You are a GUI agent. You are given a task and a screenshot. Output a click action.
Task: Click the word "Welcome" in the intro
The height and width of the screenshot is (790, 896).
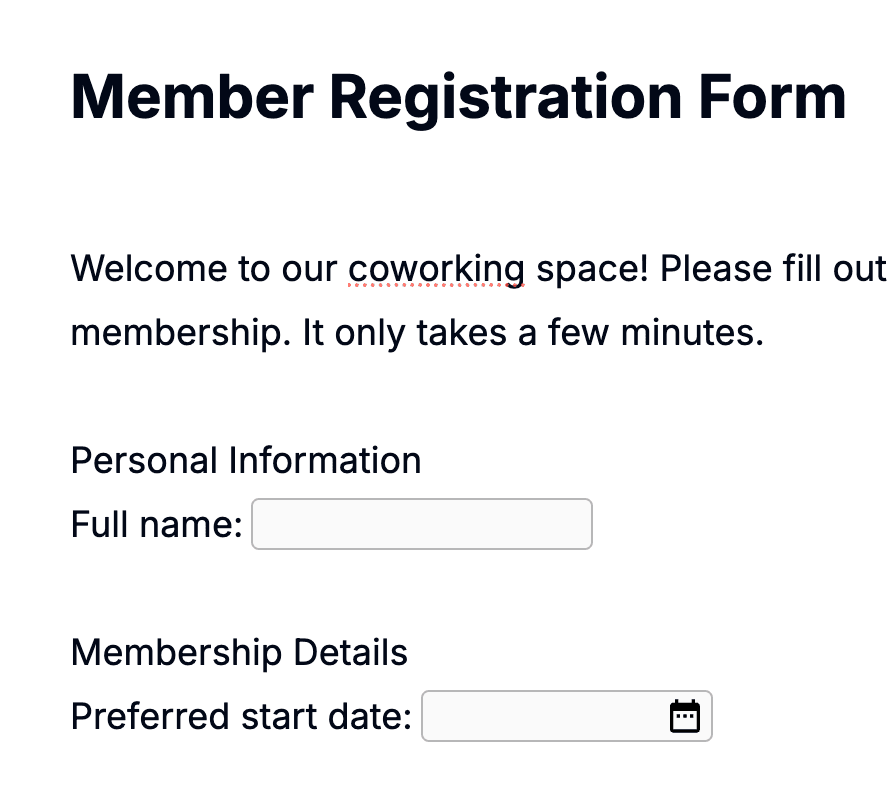coord(149,268)
